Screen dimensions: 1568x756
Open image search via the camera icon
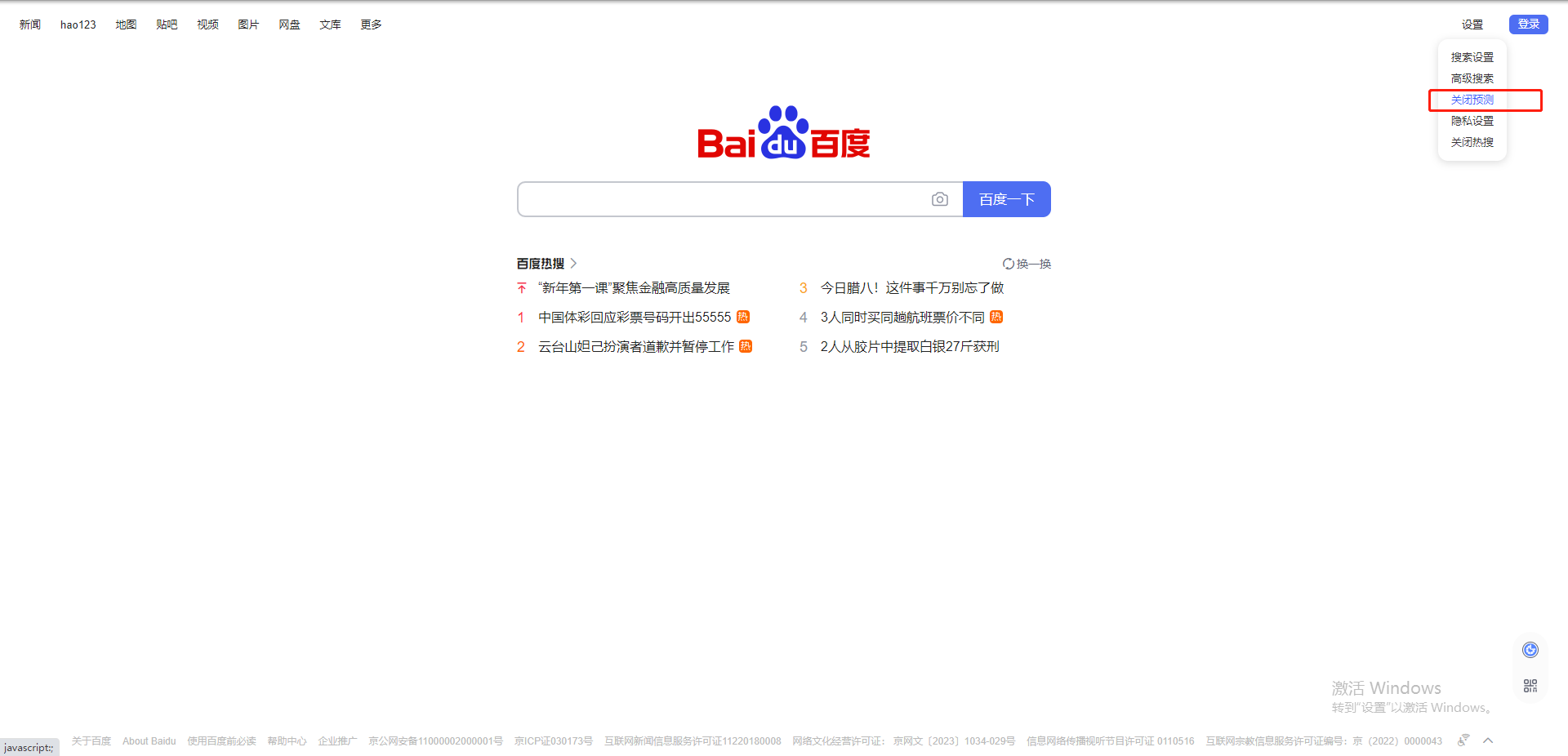coord(940,199)
